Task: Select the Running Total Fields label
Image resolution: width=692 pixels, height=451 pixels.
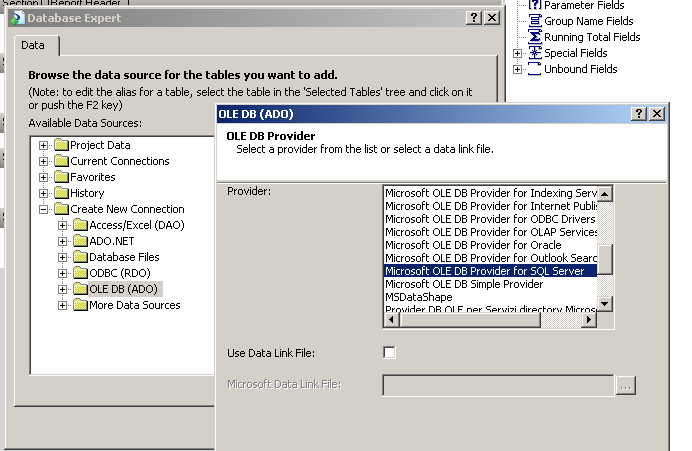Action: tap(592, 37)
